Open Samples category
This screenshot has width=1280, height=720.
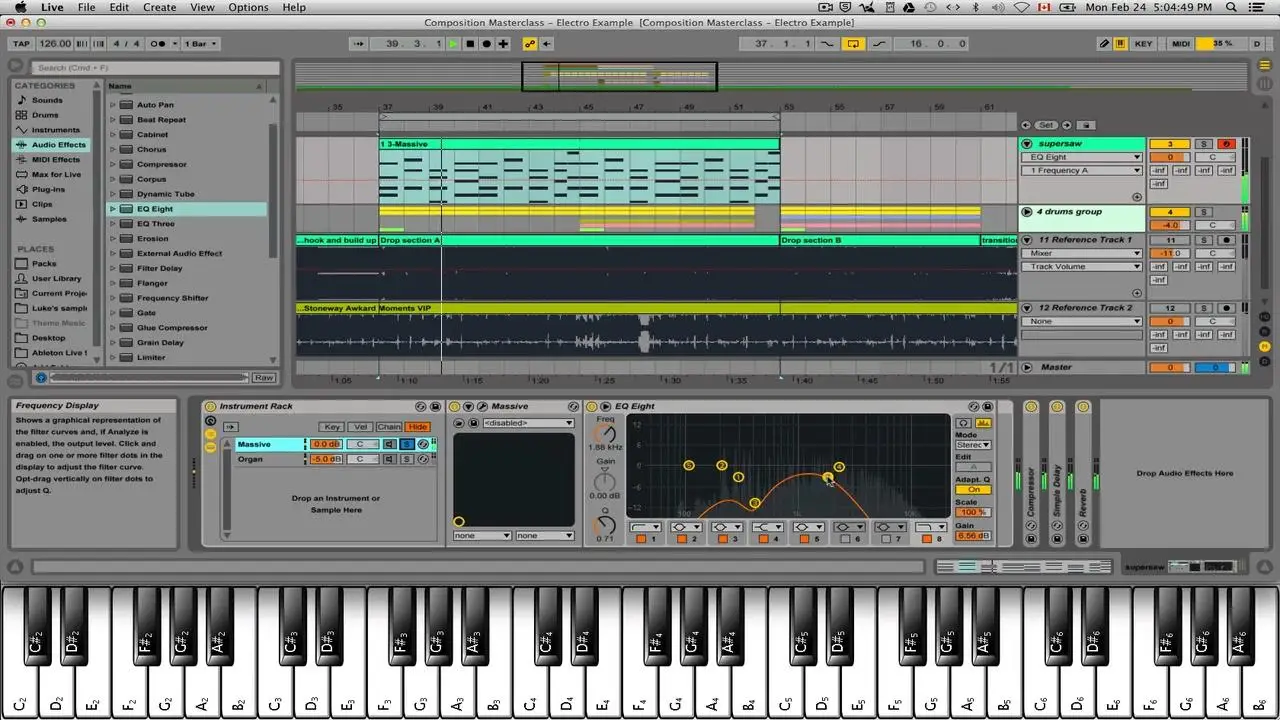point(49,219)
